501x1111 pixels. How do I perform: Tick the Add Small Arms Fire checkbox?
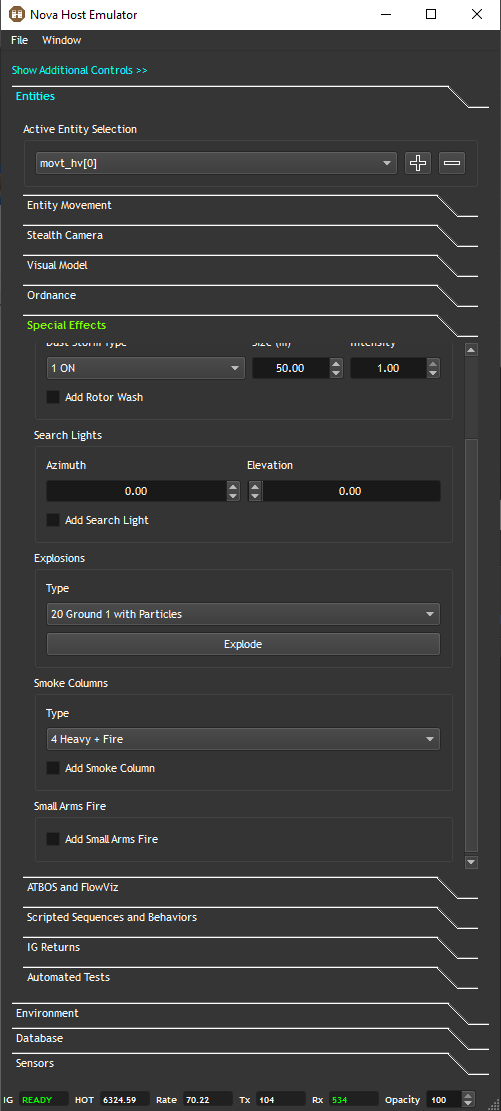(53, 839)
